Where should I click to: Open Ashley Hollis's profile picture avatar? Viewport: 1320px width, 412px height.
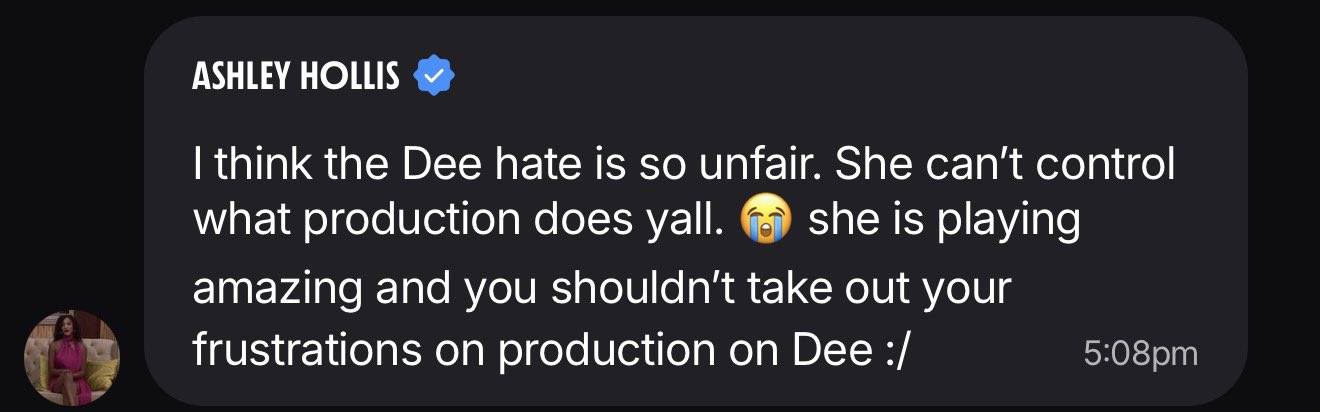[72, 358]
